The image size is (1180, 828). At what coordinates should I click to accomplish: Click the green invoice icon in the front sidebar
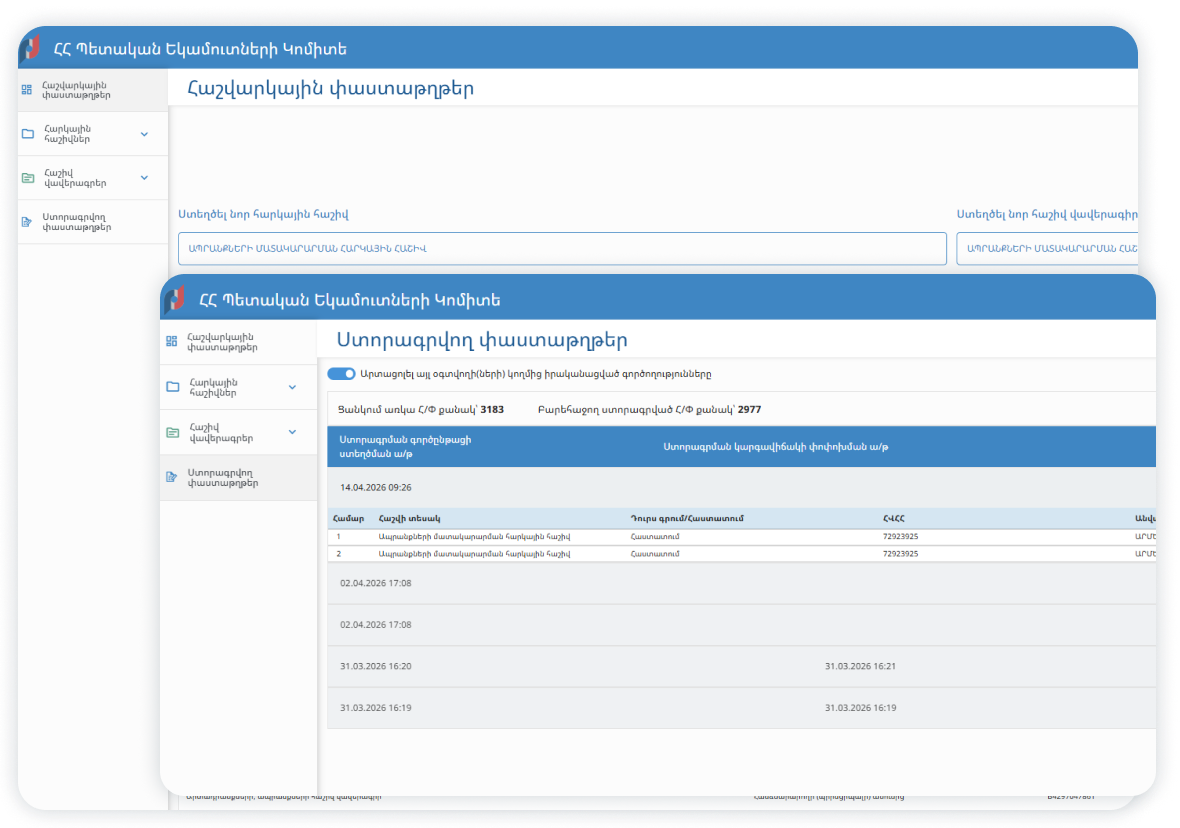pos(172,432)
